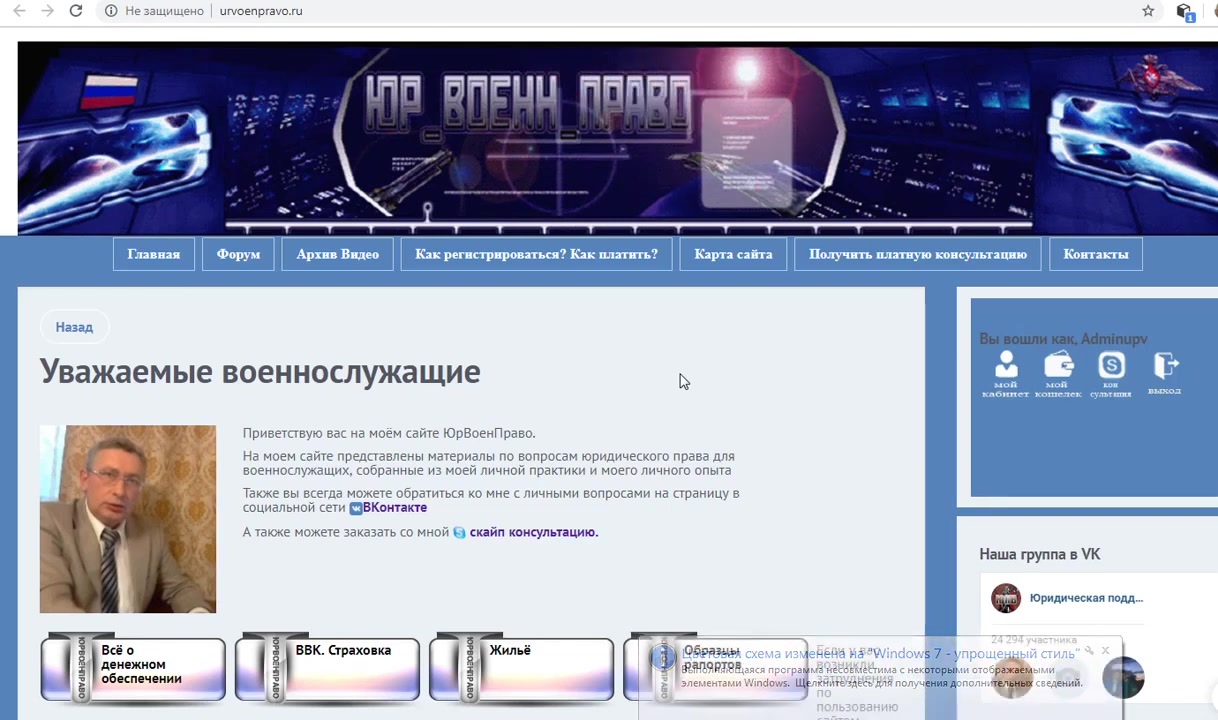
Task: Open browser extension icon in toolbar
Action: 1185,12
